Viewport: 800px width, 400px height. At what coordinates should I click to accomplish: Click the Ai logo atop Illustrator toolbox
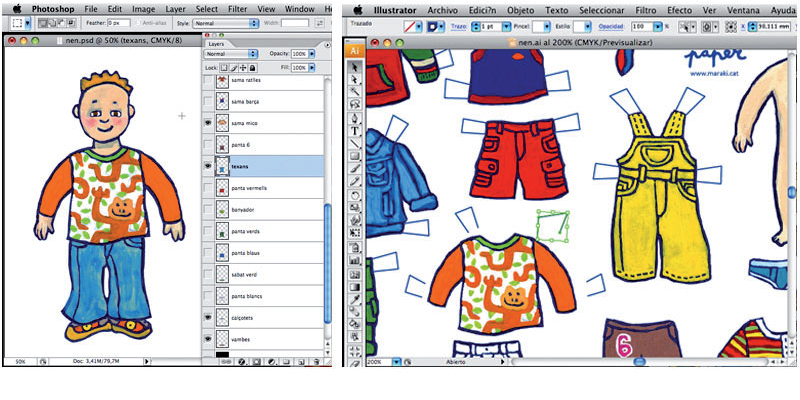[355, 50]
